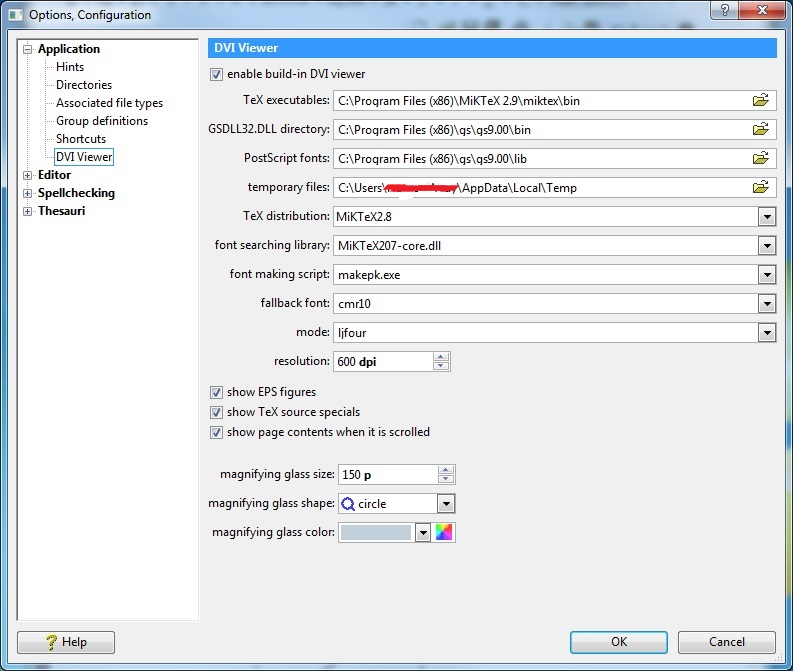Image resolution: width=793 pixels, height=671 pixels.
Task: Click the Help button
Action: 66,642
